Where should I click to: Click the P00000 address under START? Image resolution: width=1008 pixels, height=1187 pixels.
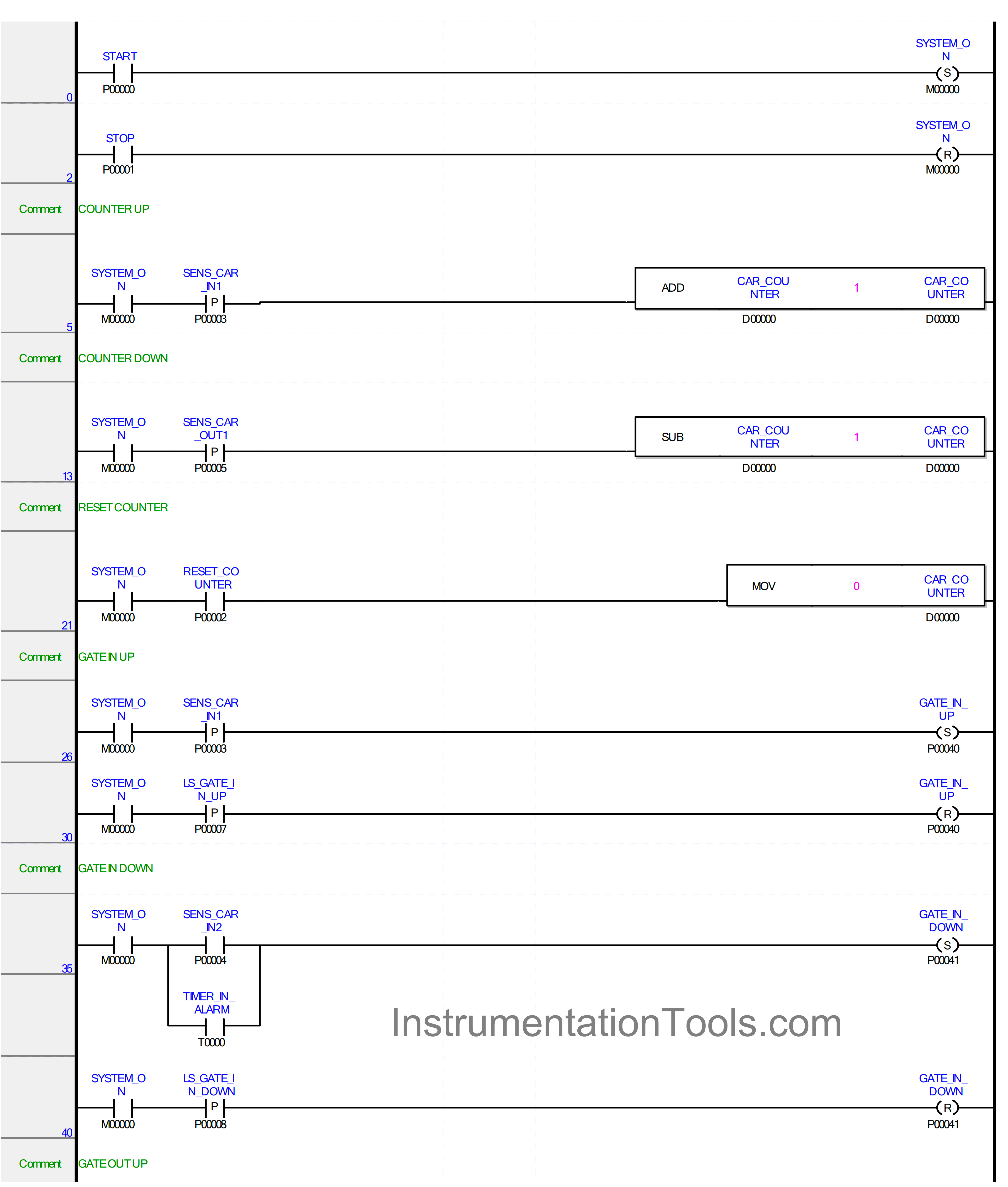pyautogui.click(x=119, y=89)
